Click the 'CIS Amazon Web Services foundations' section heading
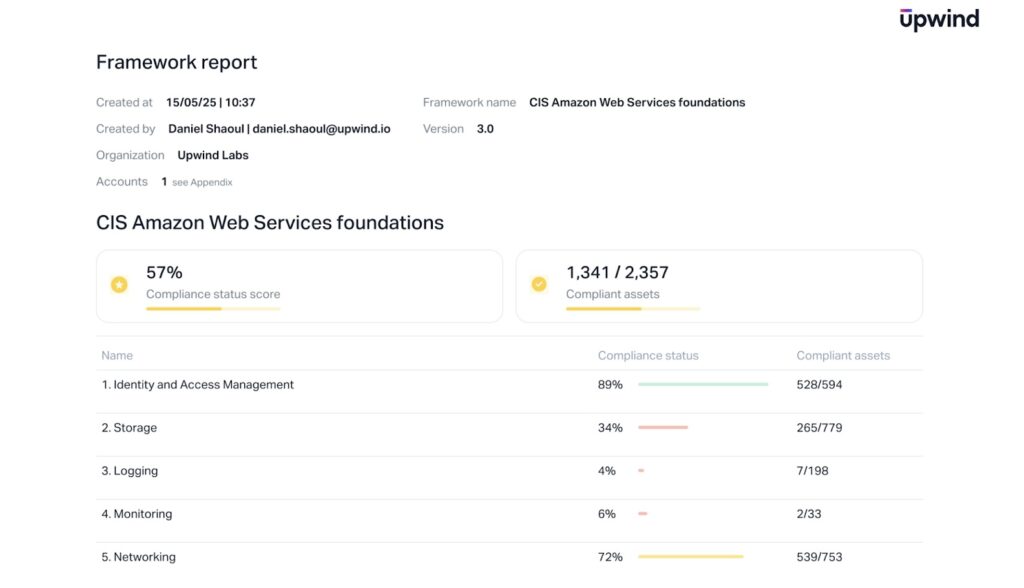Screen dimensions: 1024x588 [270, 223]
